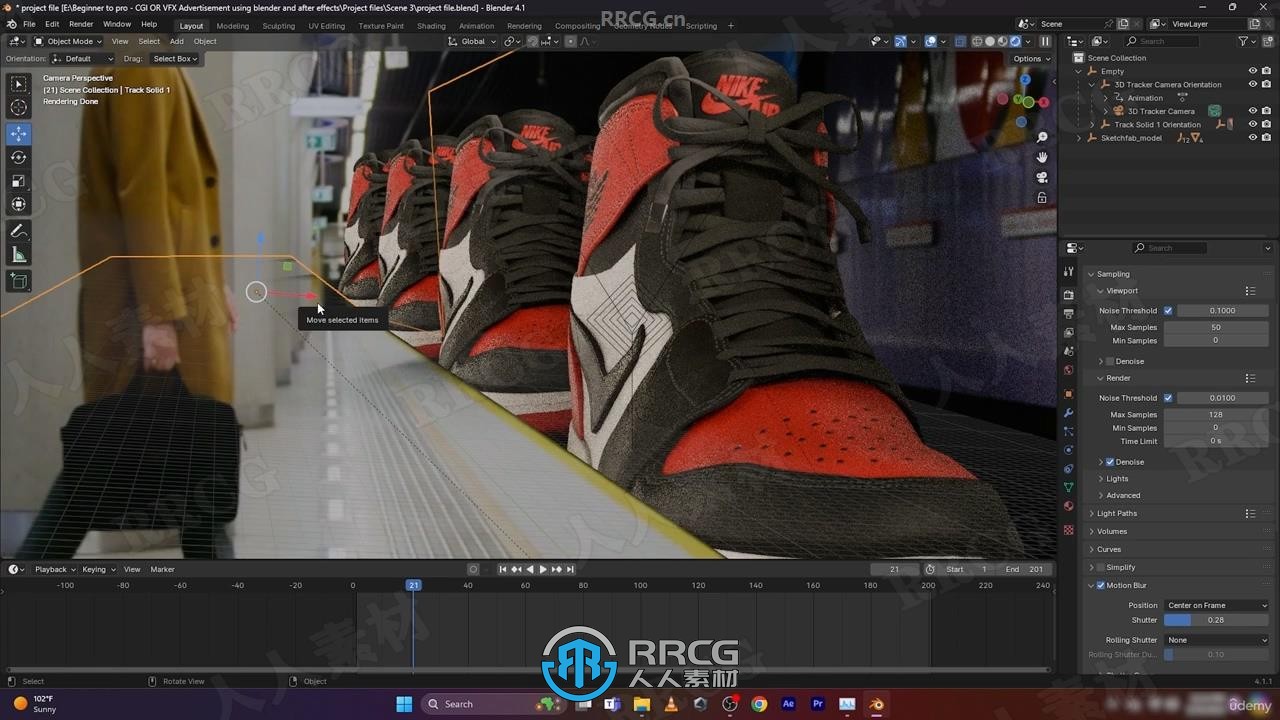Disable Render Denoise checkbox
This screenshot has height=720, width=1280.
tap(1109, 462)
